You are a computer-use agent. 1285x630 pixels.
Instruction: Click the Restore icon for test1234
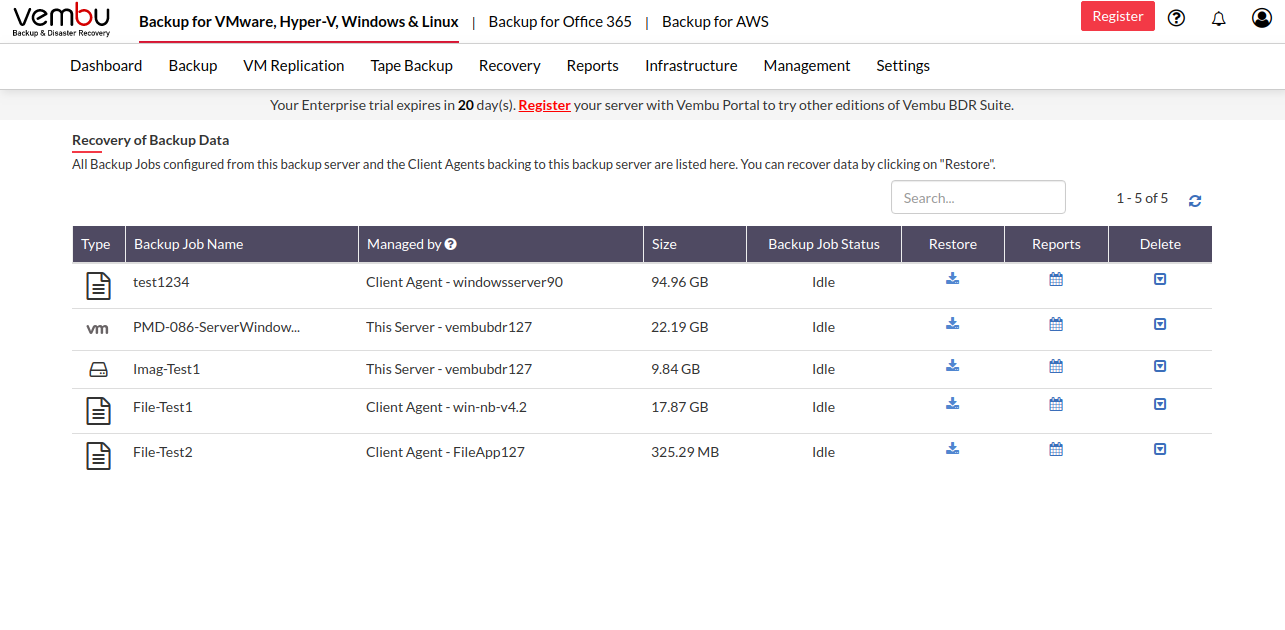(953, 279)
